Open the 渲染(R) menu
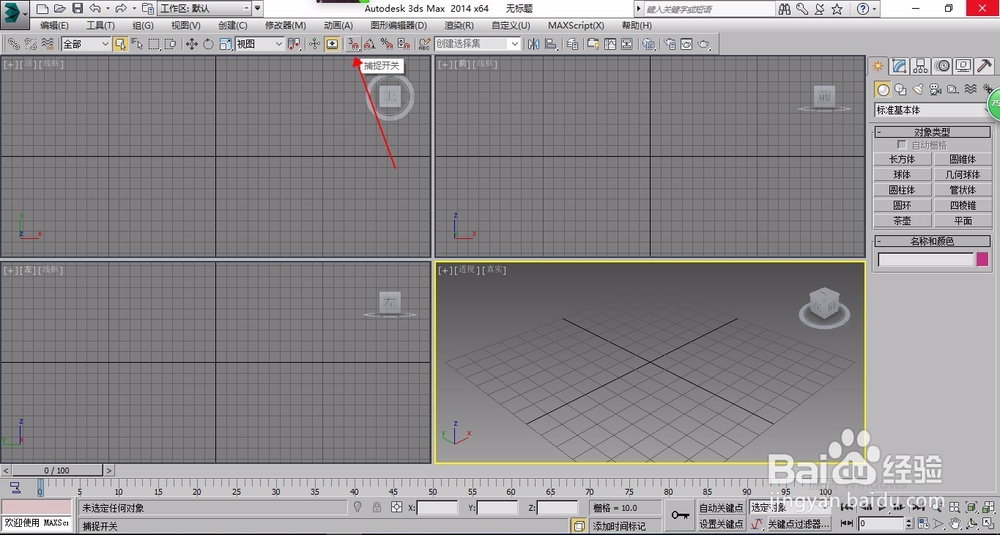Screen dimensions: 1000x535 [x=459, y=26]
